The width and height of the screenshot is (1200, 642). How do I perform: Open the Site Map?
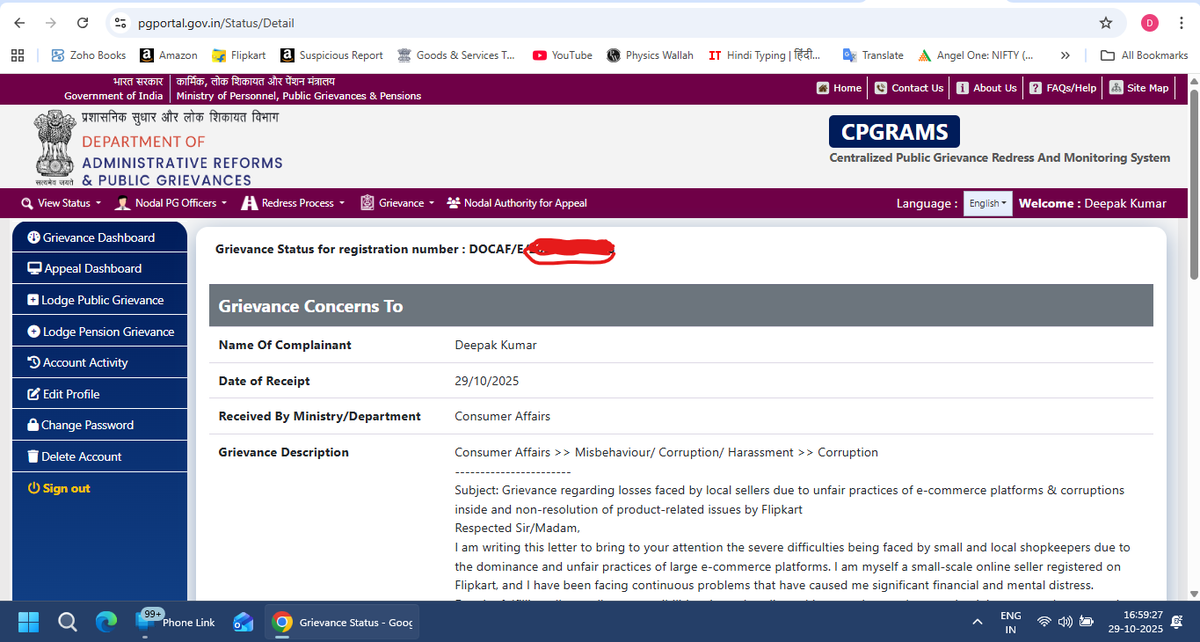pos(1139,88)
